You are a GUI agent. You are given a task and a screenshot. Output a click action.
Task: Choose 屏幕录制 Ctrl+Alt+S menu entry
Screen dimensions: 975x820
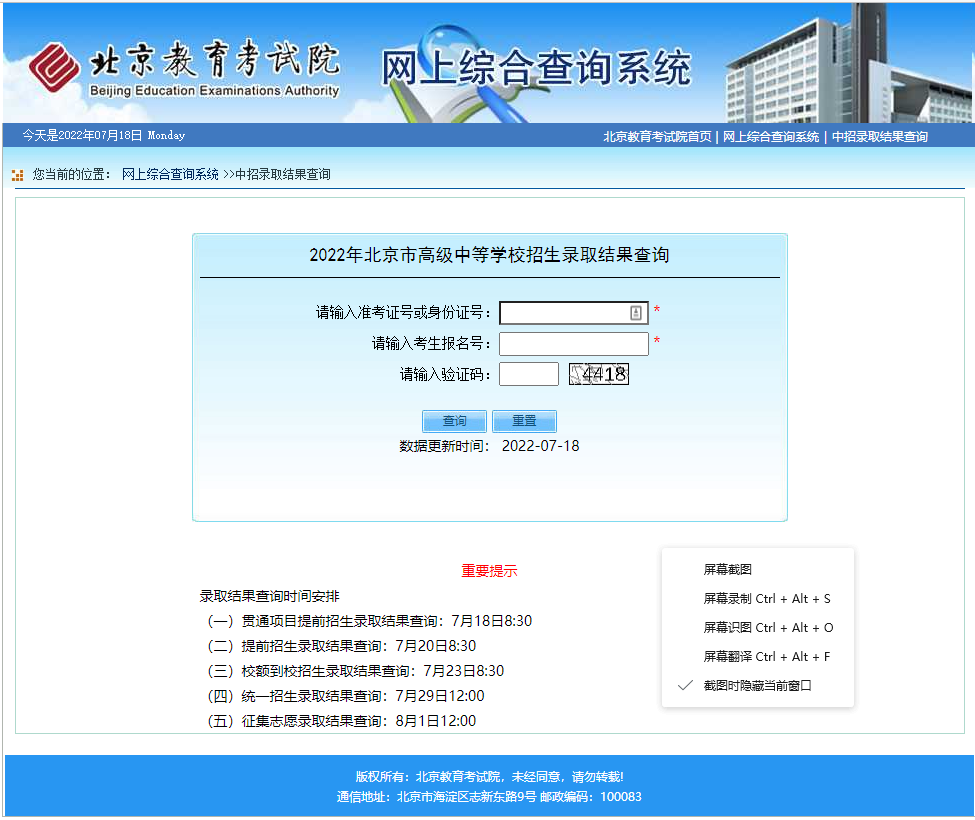coord(766,599)
